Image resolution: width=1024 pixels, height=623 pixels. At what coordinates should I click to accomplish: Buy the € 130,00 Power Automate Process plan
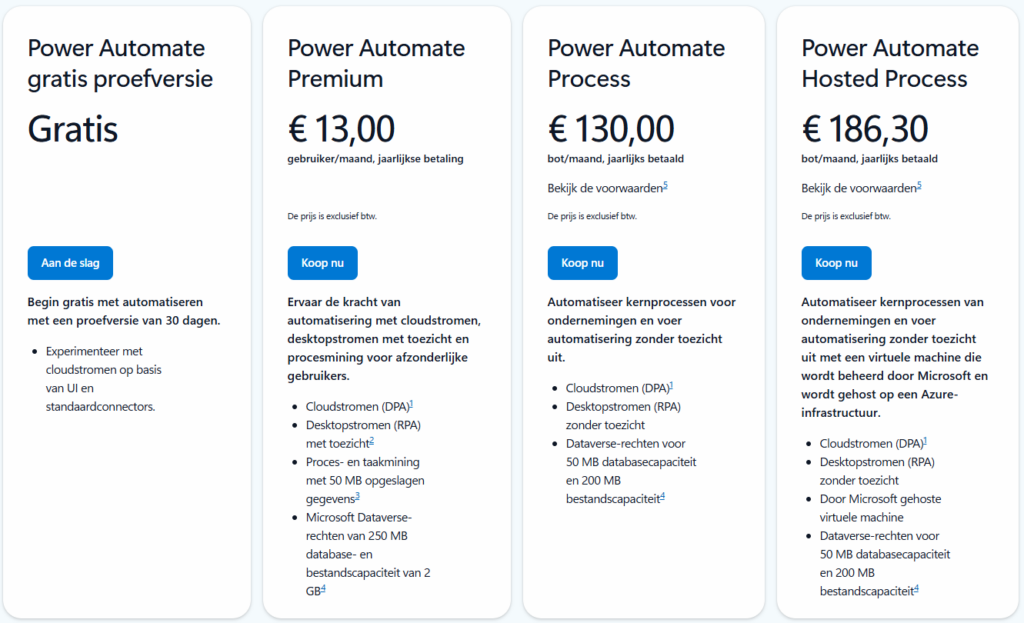[x=582, y=263]
